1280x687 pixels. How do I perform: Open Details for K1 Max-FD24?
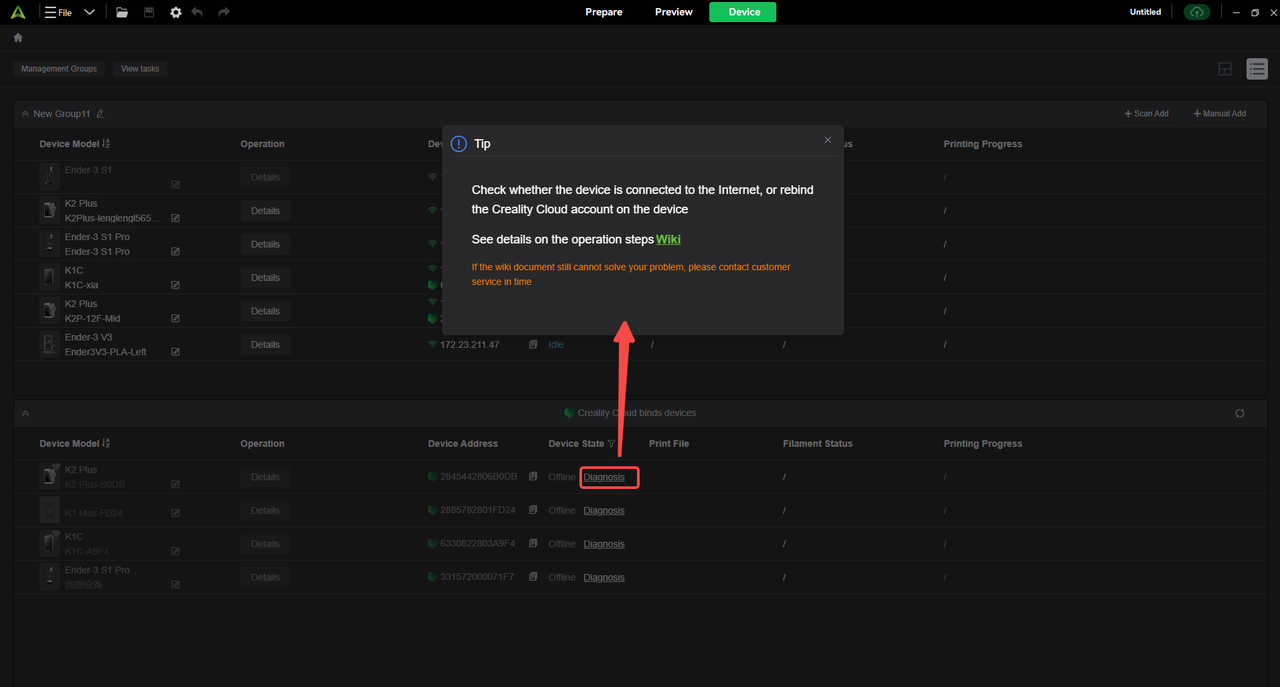coord(265,510)
